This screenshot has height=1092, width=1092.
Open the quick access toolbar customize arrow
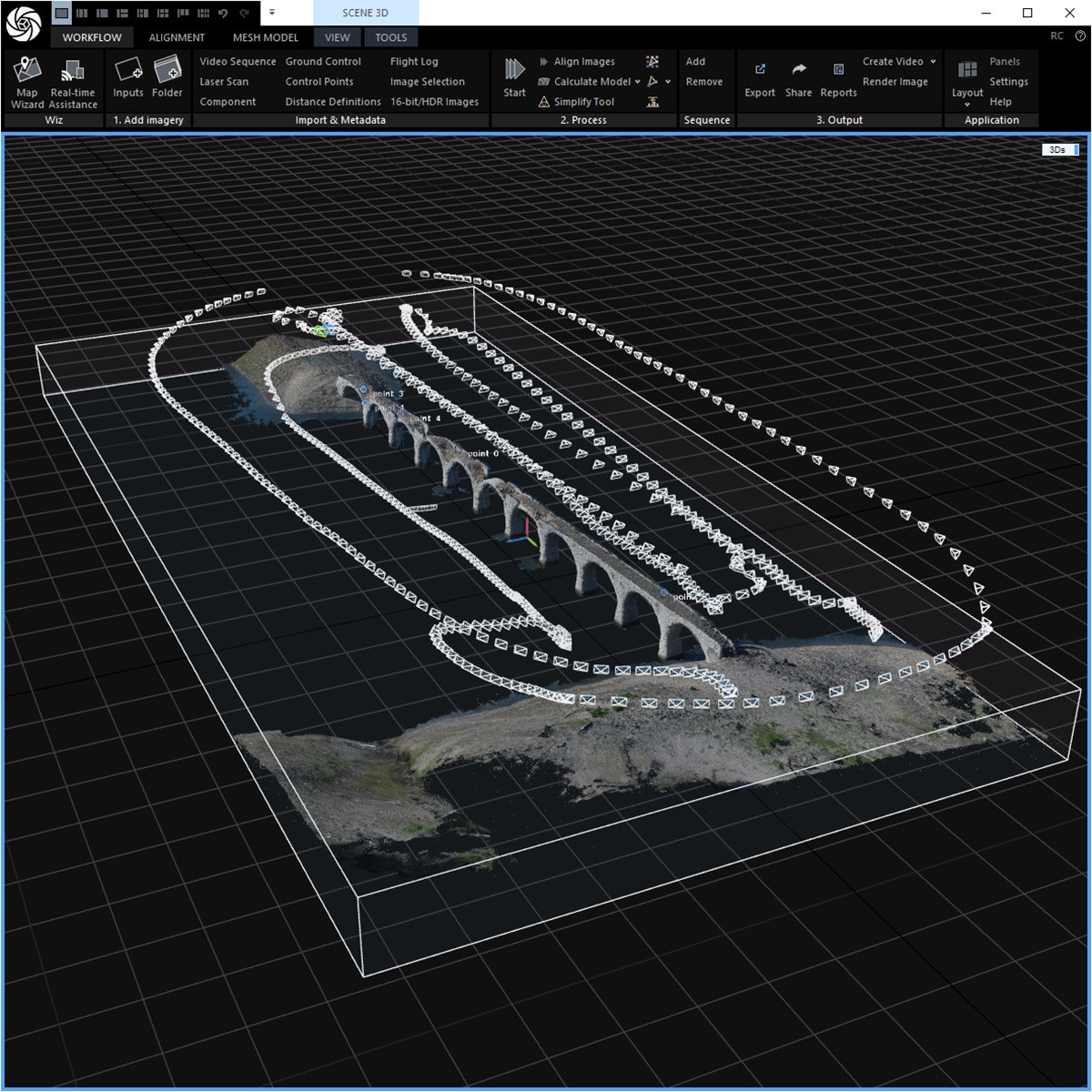click(x=271, y=13)
